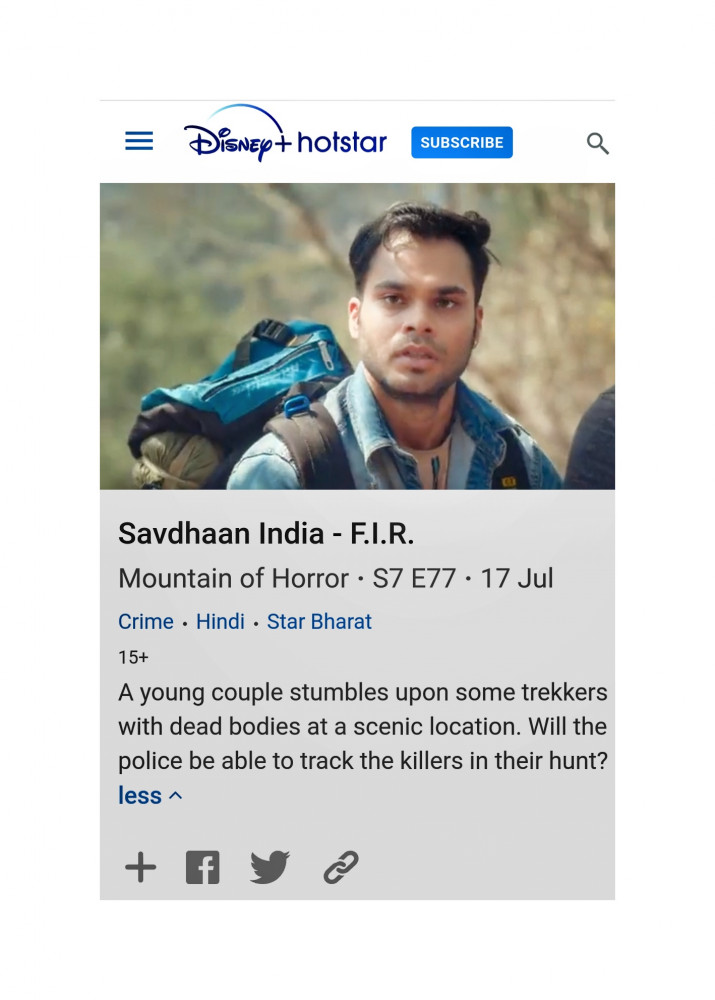The width and height of the screenshot is (715, 1000).
Task: Click the Subscribe button
Action: coord(462,142)
